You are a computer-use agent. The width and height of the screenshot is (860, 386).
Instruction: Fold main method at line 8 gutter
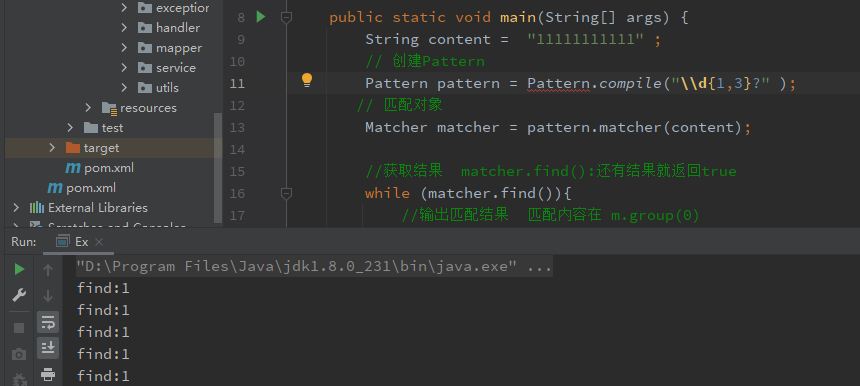tap(286, 18)
